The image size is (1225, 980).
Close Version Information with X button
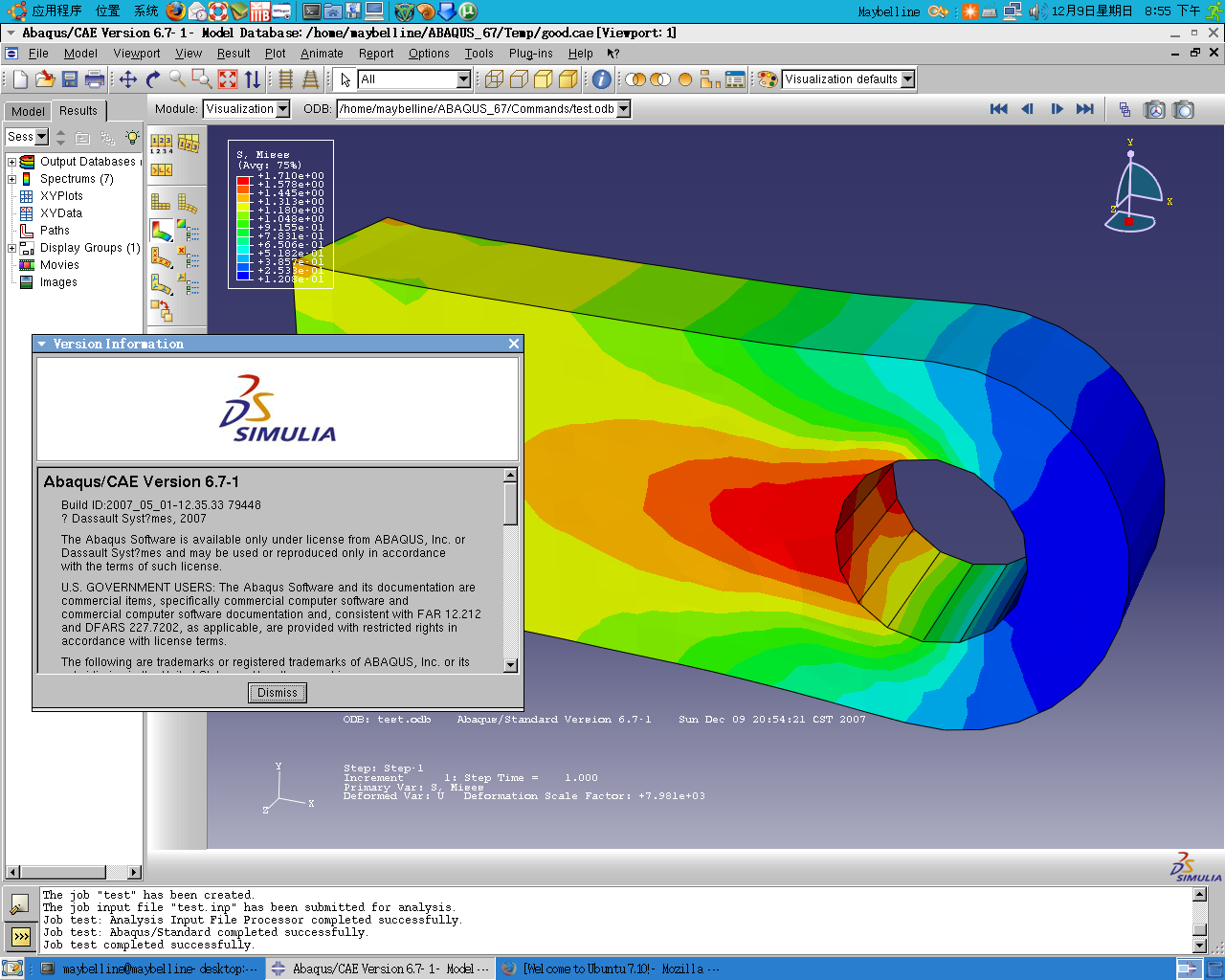click(x=514, y=344)
